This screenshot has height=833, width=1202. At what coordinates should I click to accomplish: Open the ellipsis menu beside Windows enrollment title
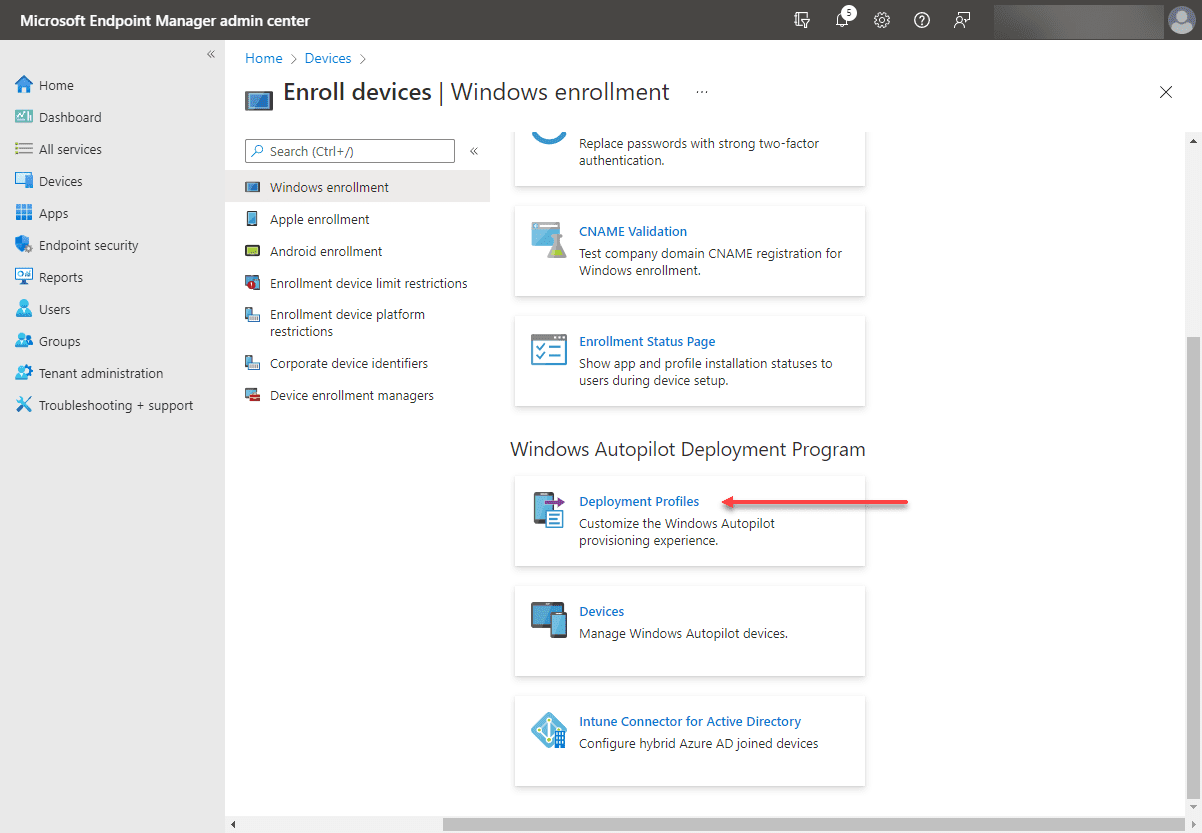[x=701, y=91]
